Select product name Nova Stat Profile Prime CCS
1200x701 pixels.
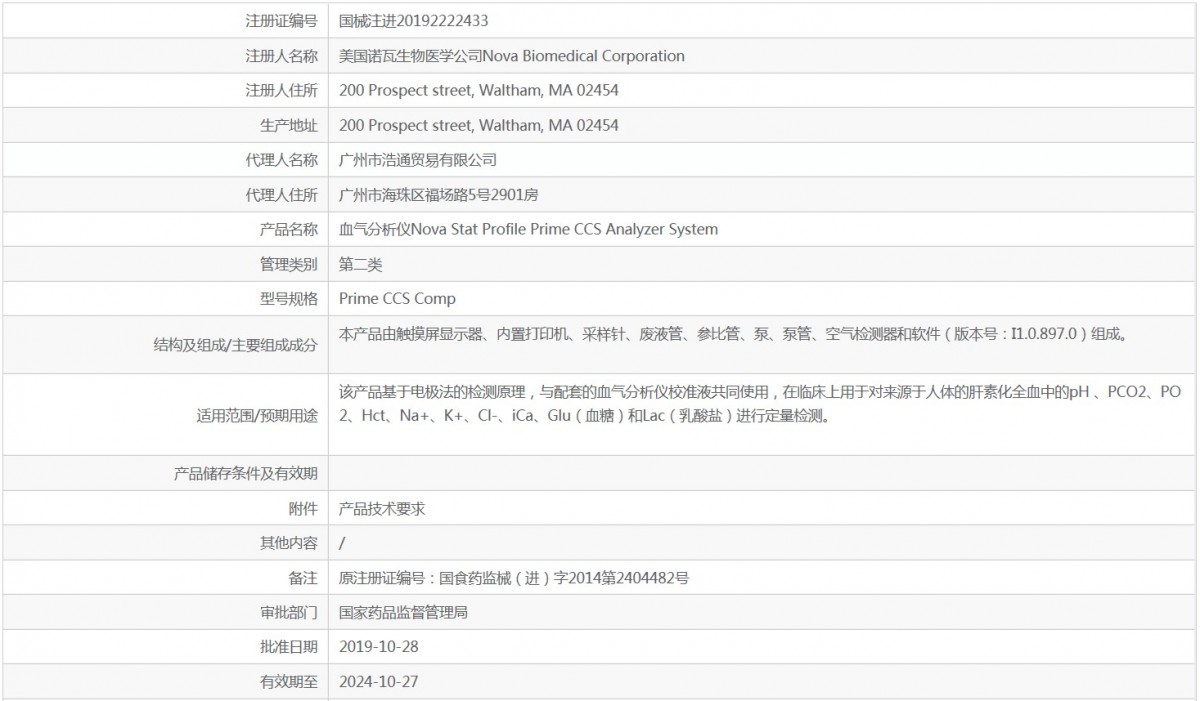(528, 229)
